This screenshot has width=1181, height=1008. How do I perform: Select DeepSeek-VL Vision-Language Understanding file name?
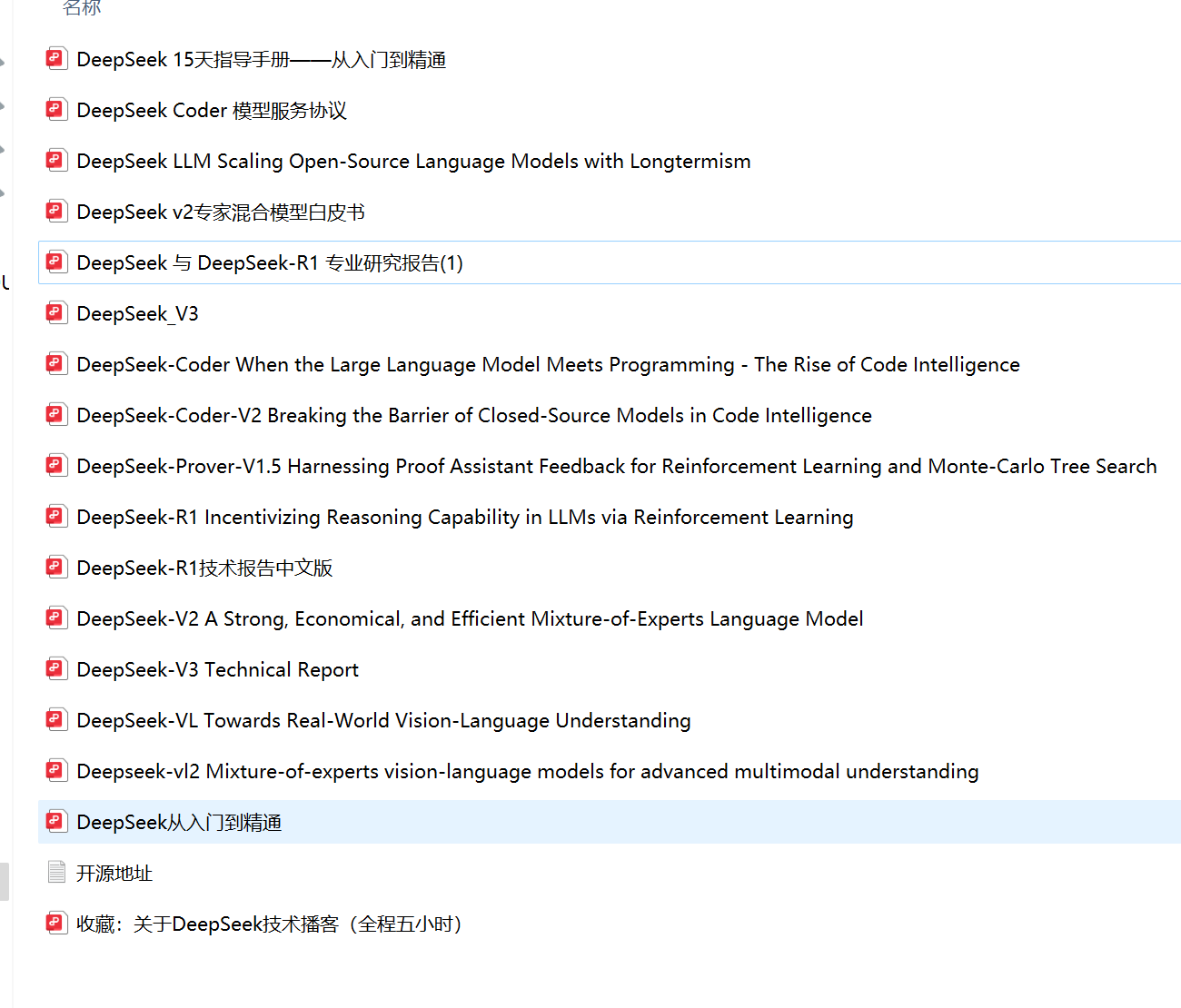pyautogui.click(x=383, y=721)
